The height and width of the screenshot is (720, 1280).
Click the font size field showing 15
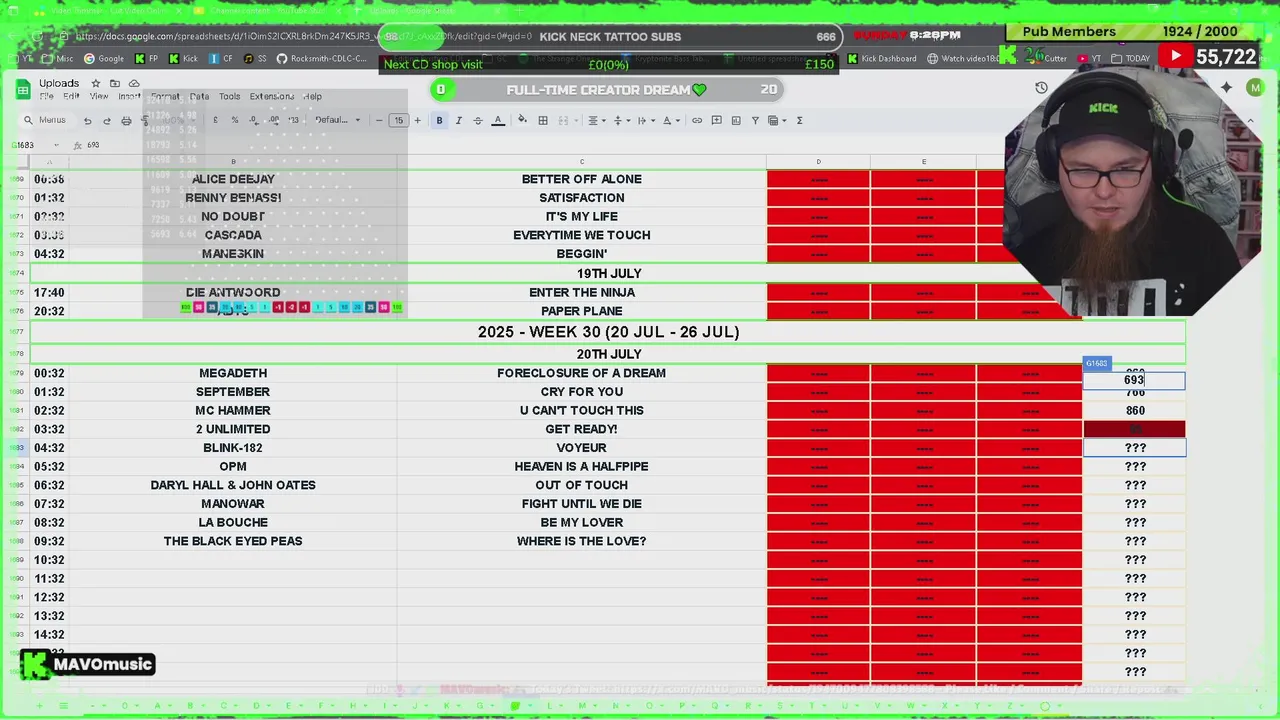coord(398,121)
